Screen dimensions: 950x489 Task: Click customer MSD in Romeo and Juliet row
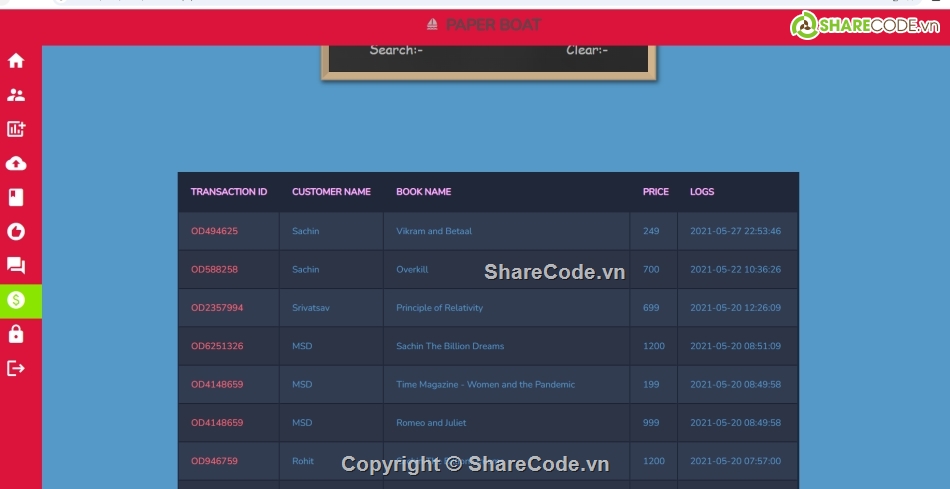pyautogui.click(x=302, y=422)
